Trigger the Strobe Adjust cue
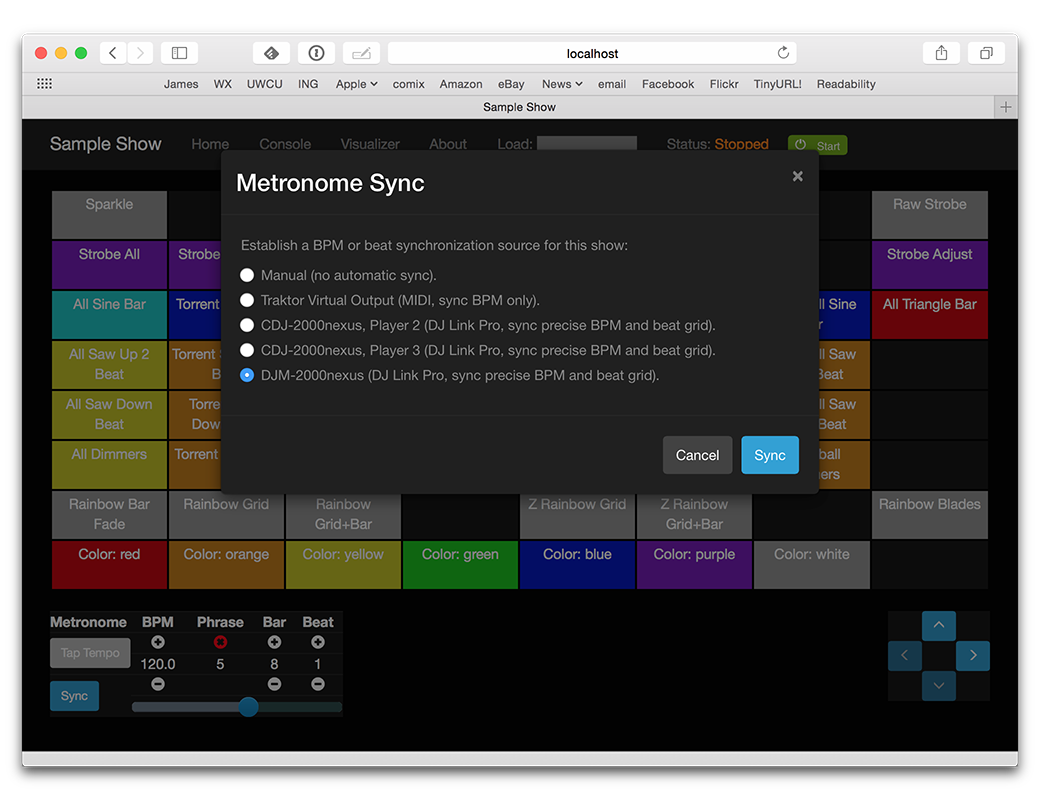 pyautogui.click(x=929, y=265)
